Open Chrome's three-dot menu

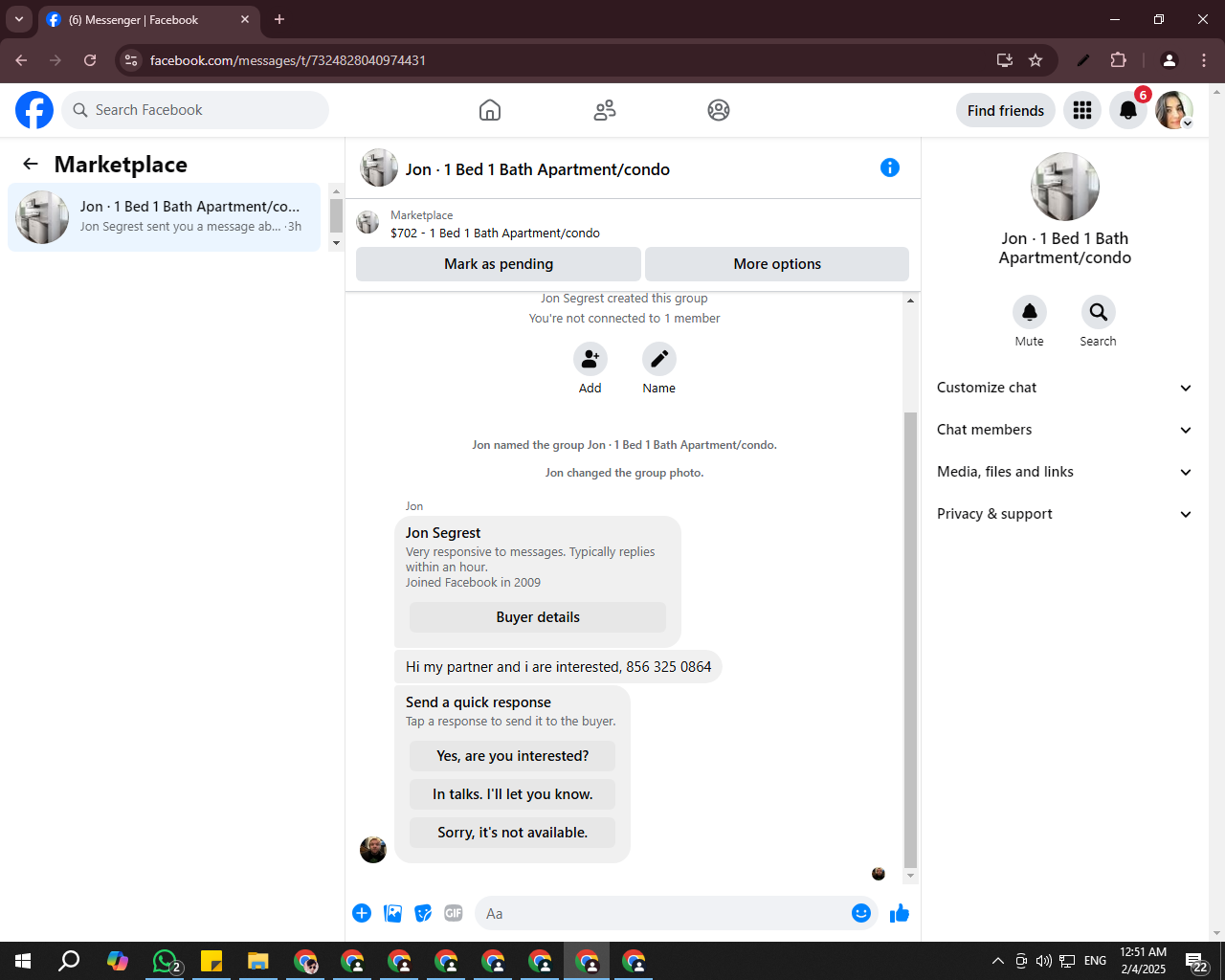[x=1204, y=60]
